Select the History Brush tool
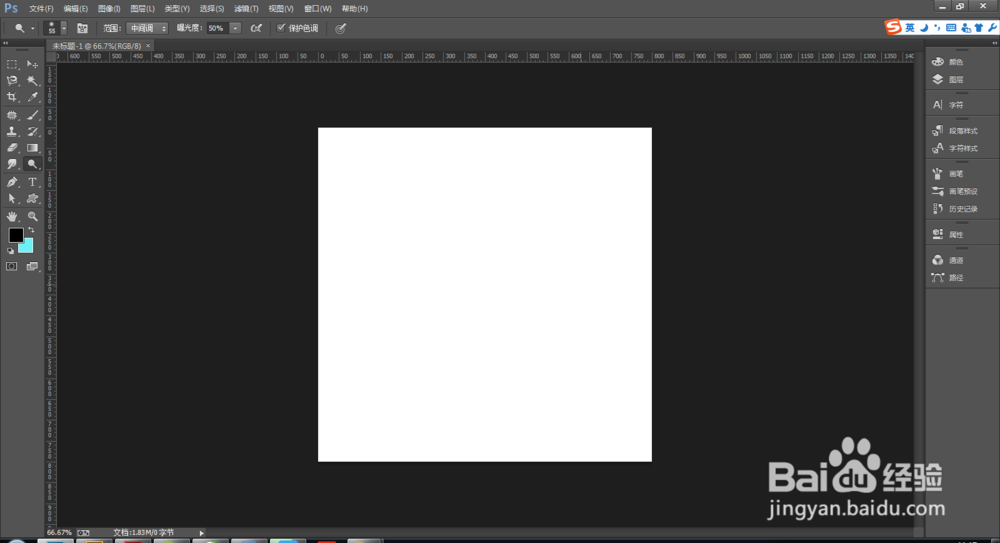This screenshot has width=1000, height=543. tap(33, 131)
